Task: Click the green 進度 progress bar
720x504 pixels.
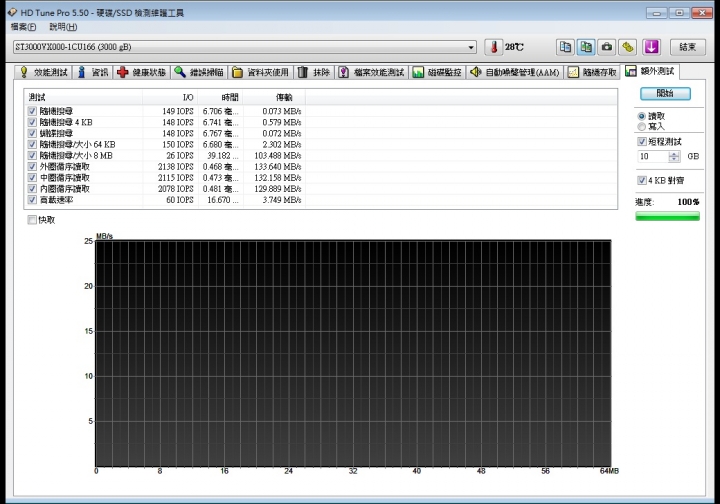Action: click(667, 216)
